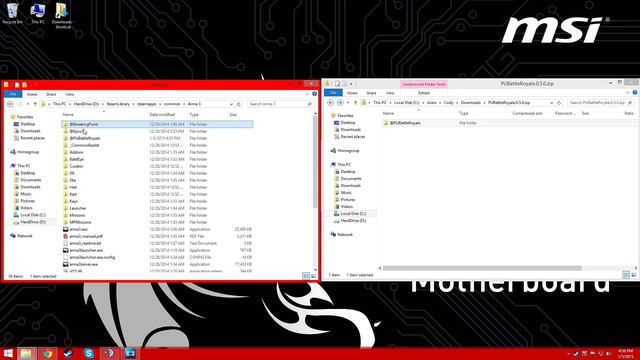Launch Google Chrome from the taskbar
The height and width of the screenshot is (360, 640).
click(x=47, y=353)
